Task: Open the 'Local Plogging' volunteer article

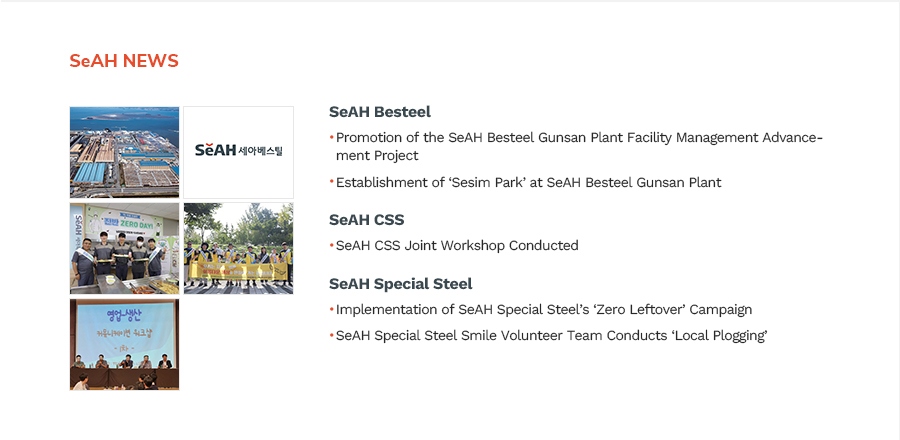Action: click(552, 336)
